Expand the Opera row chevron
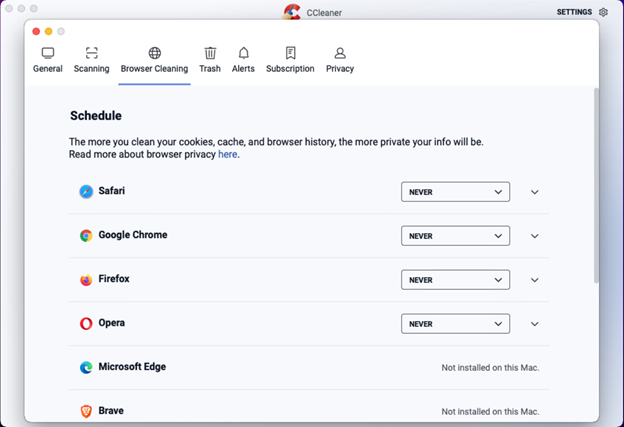Screen dimensions: 624x427 tap(534, 324)
